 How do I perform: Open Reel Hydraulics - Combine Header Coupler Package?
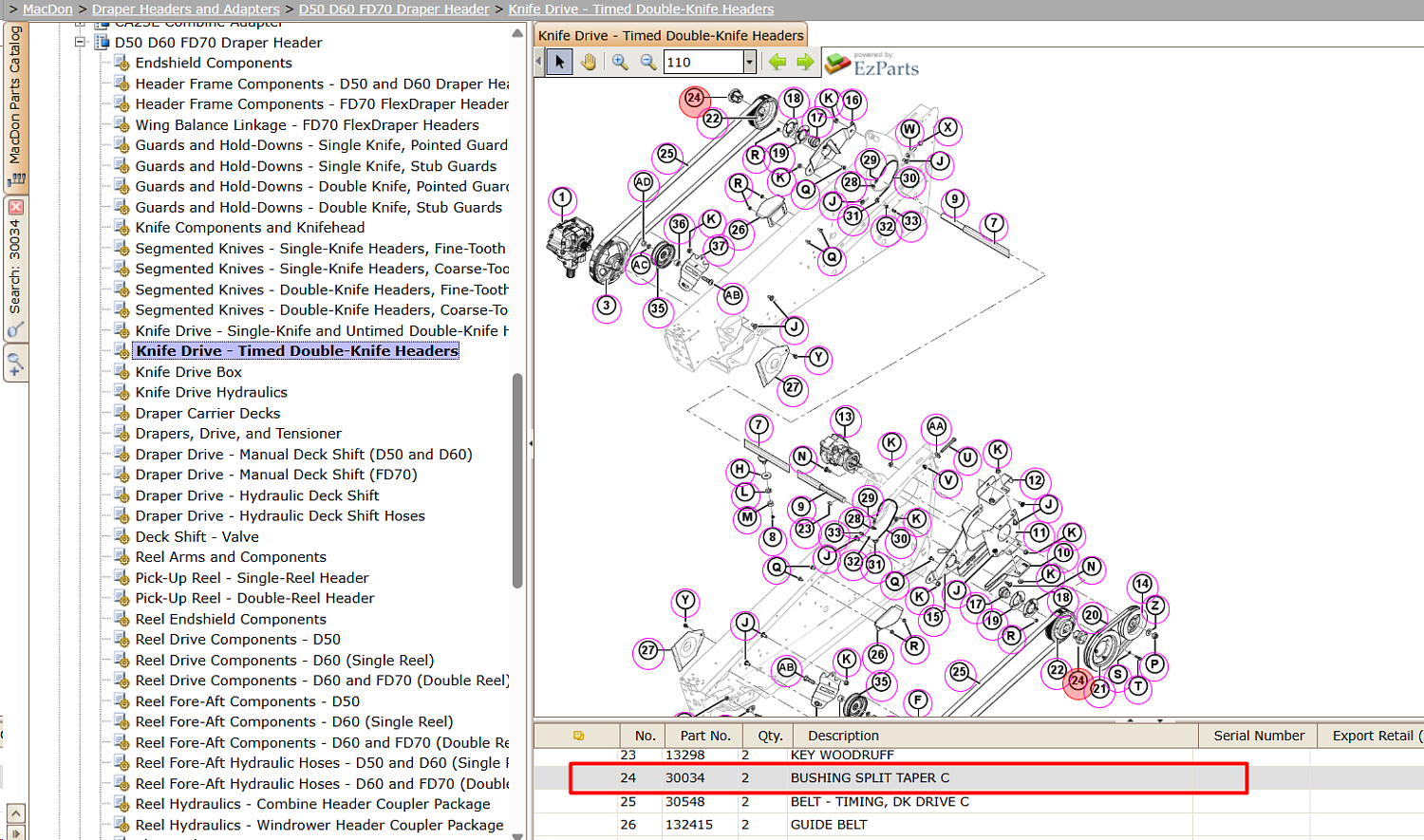(312, 805)
